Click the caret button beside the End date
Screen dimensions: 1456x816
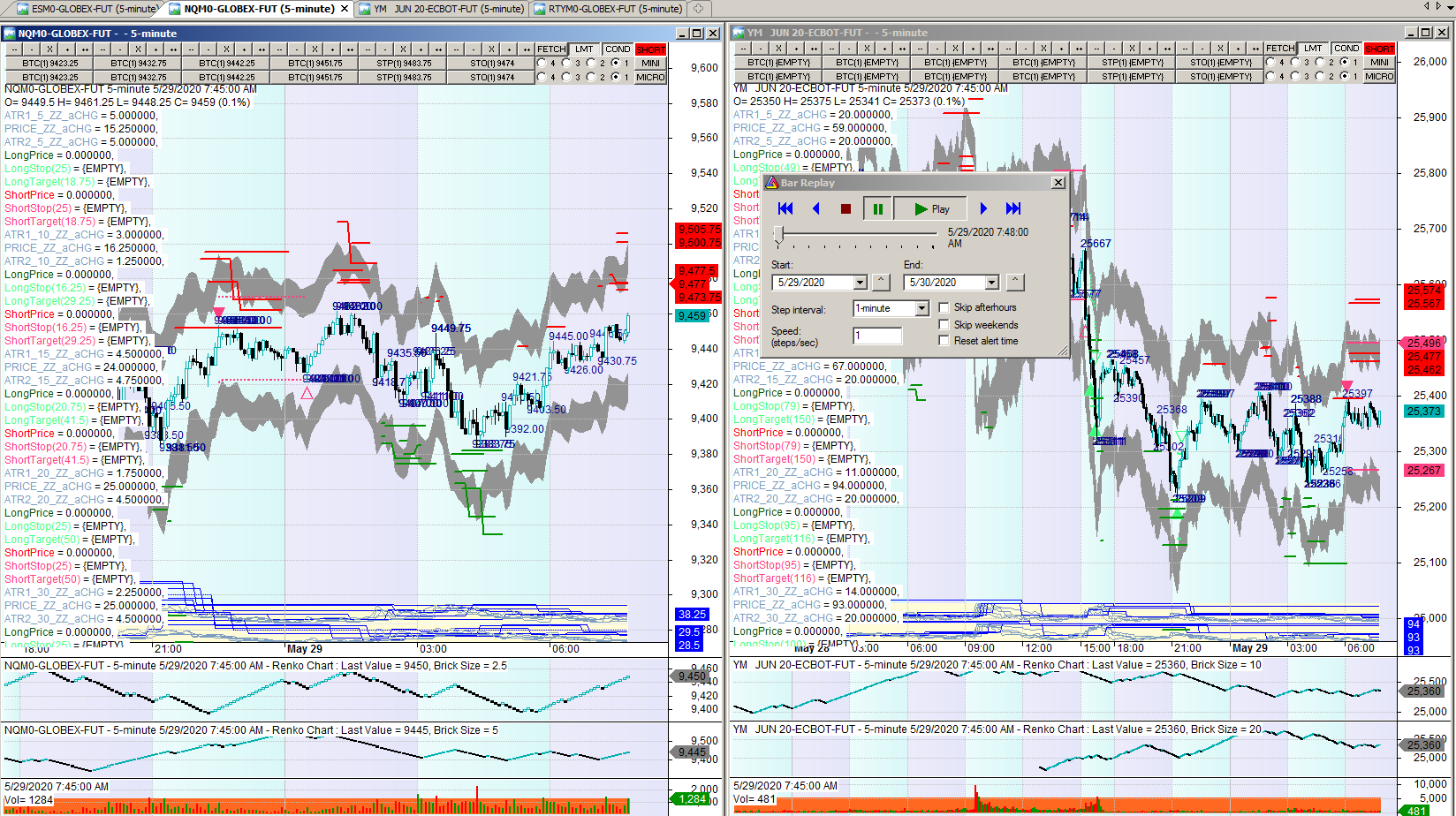pyautogui.click(x=1015, y=282)
